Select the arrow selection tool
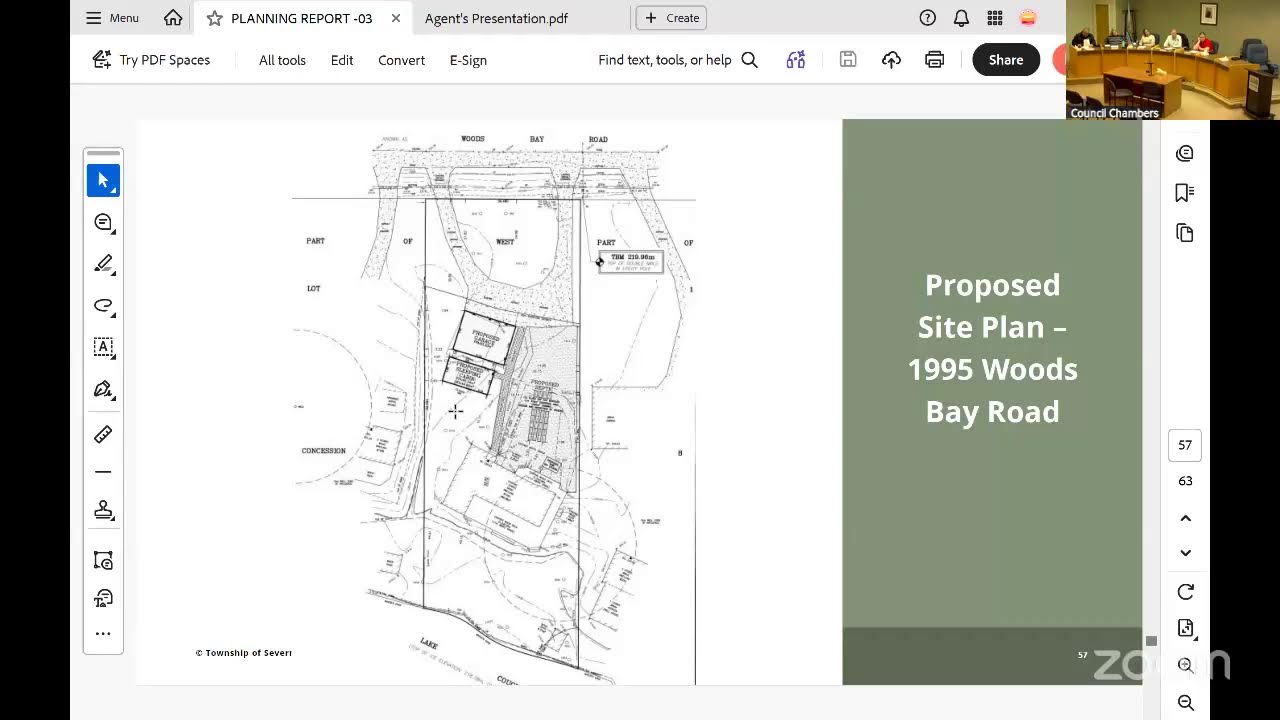 [103, 180]
